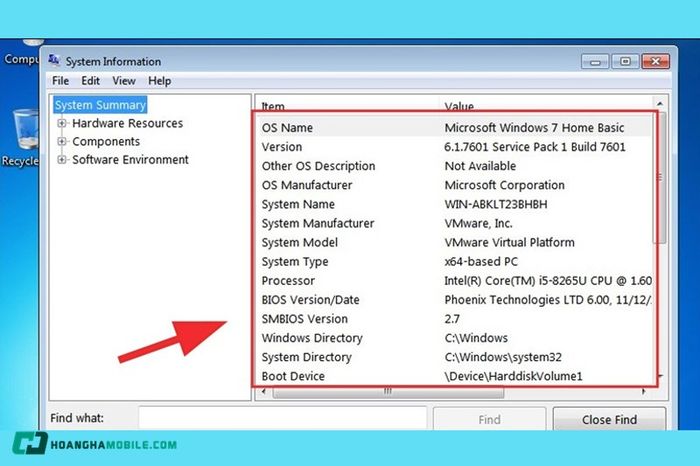
Task: Select the System Name row label
Action: click(x=298, y=204)
